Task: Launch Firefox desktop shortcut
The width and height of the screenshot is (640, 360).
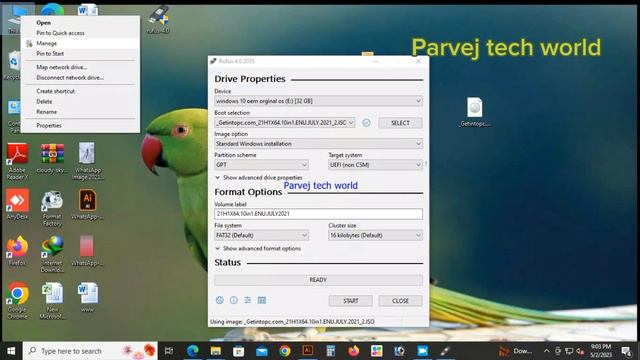Action: [x=17, y=251]
